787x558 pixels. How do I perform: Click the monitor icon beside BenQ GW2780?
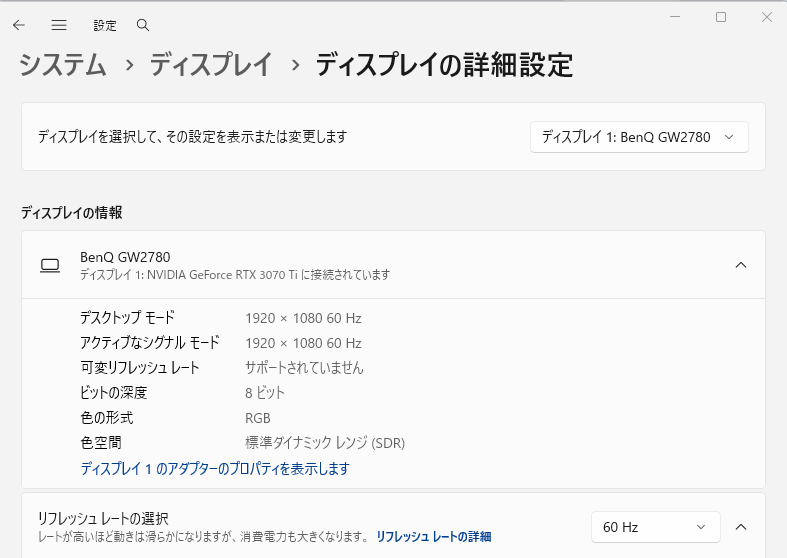coord(50,265)
